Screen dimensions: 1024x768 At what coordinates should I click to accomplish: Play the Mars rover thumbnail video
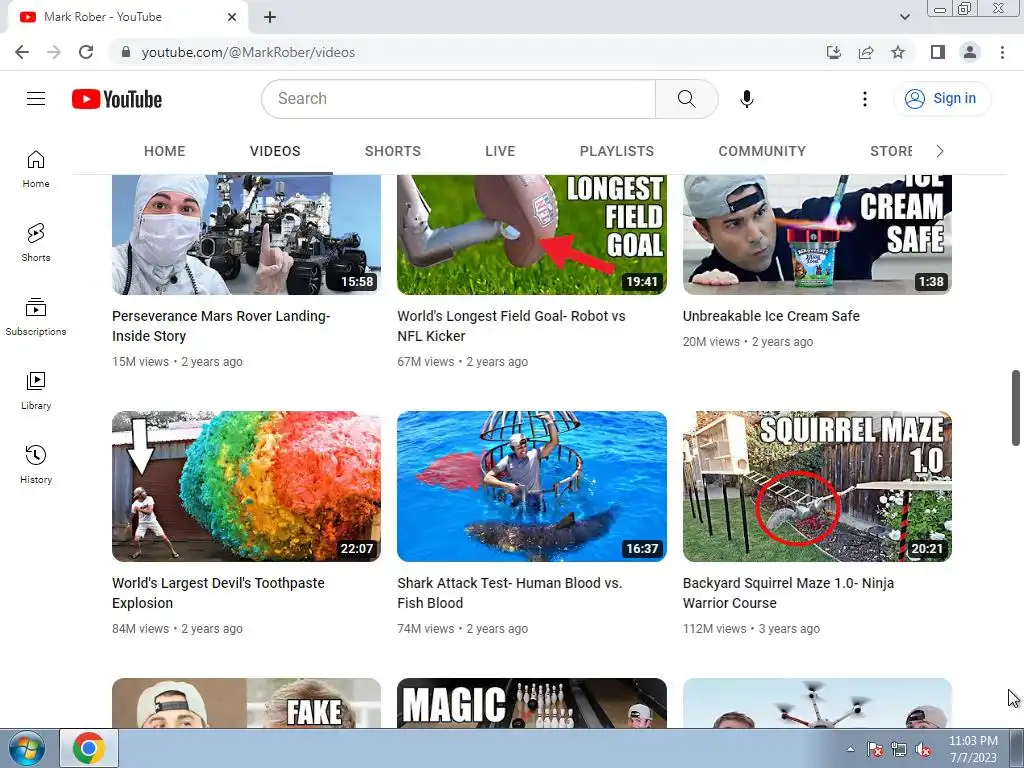[246, 234]
